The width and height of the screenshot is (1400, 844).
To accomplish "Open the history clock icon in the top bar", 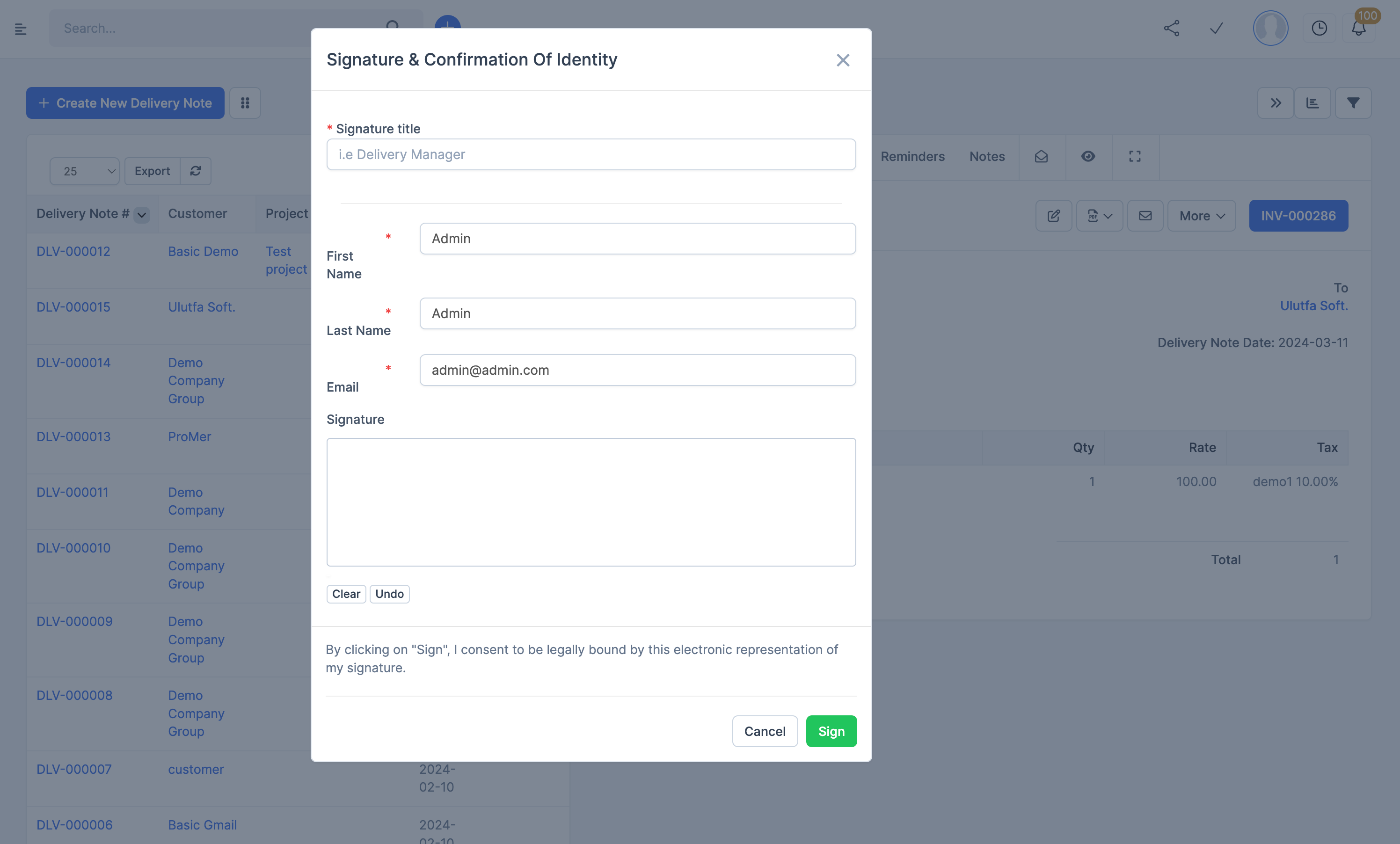I will (x=1320, y=28).
